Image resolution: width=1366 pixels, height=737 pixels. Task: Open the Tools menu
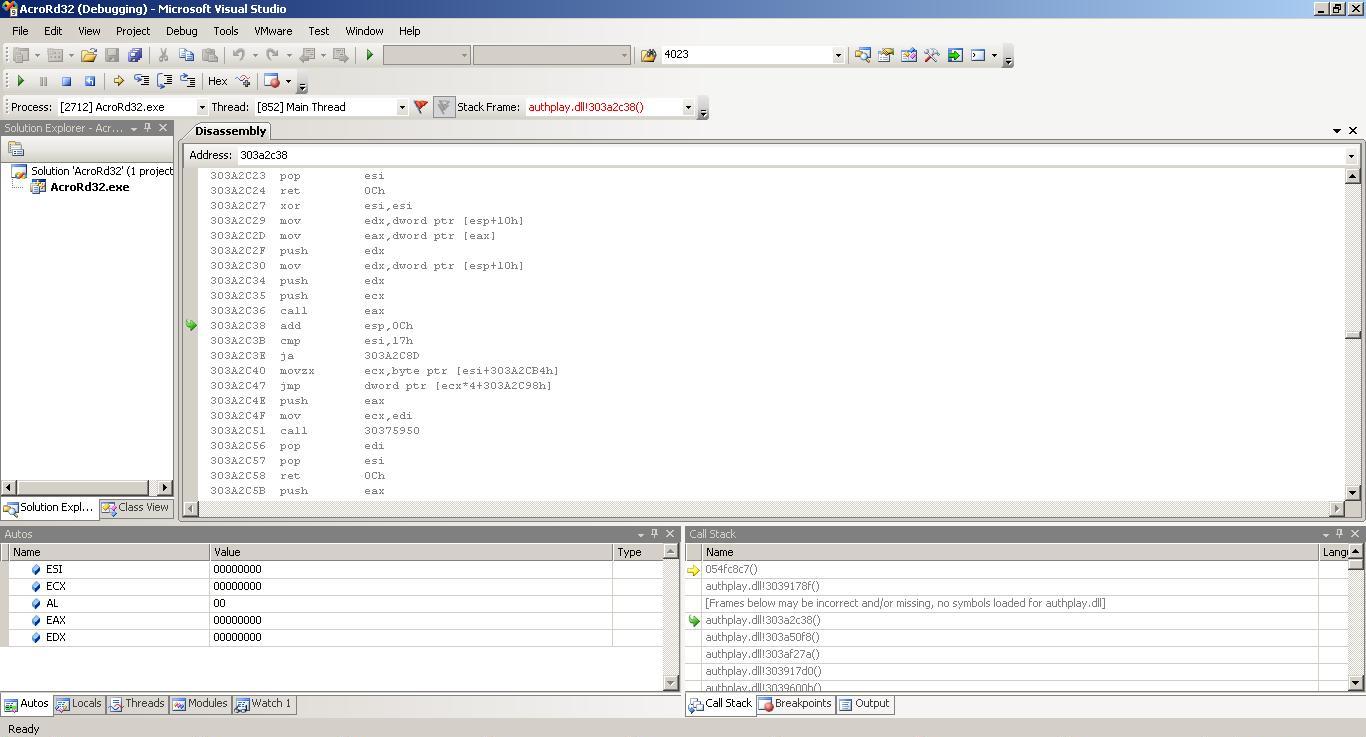(x=226, y=31)
